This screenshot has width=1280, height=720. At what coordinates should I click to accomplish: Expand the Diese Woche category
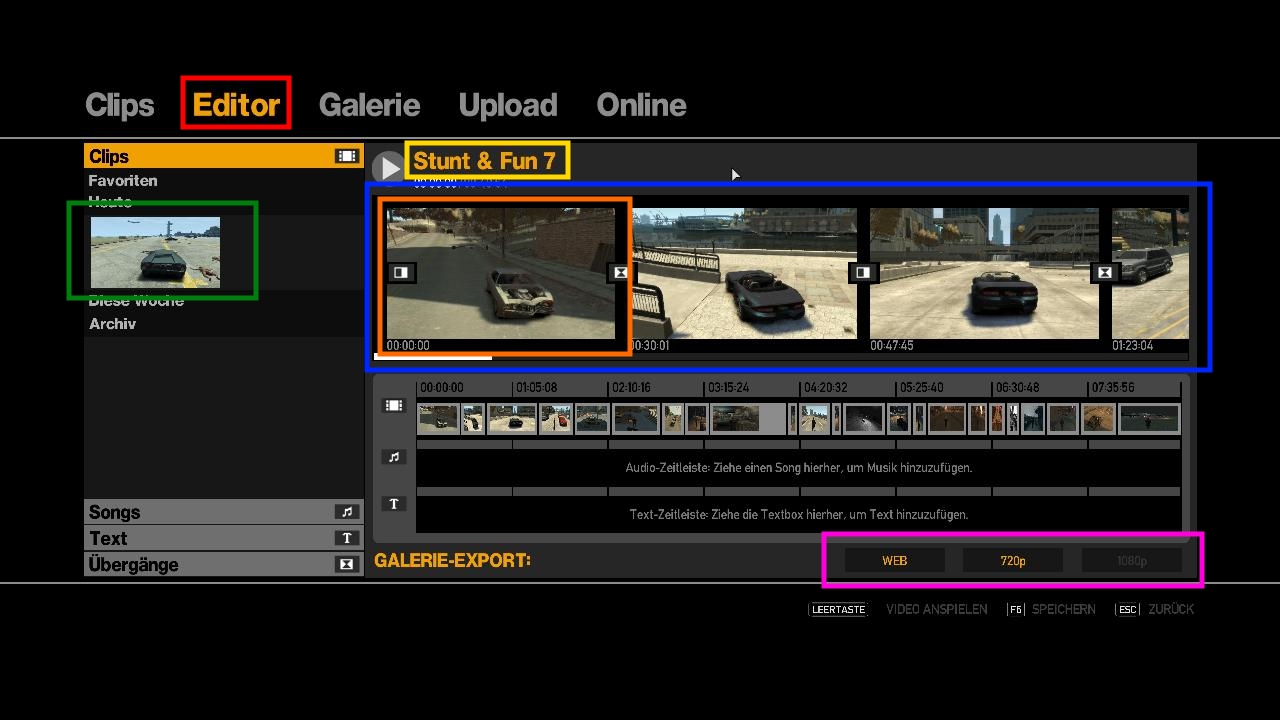point(136,300)
